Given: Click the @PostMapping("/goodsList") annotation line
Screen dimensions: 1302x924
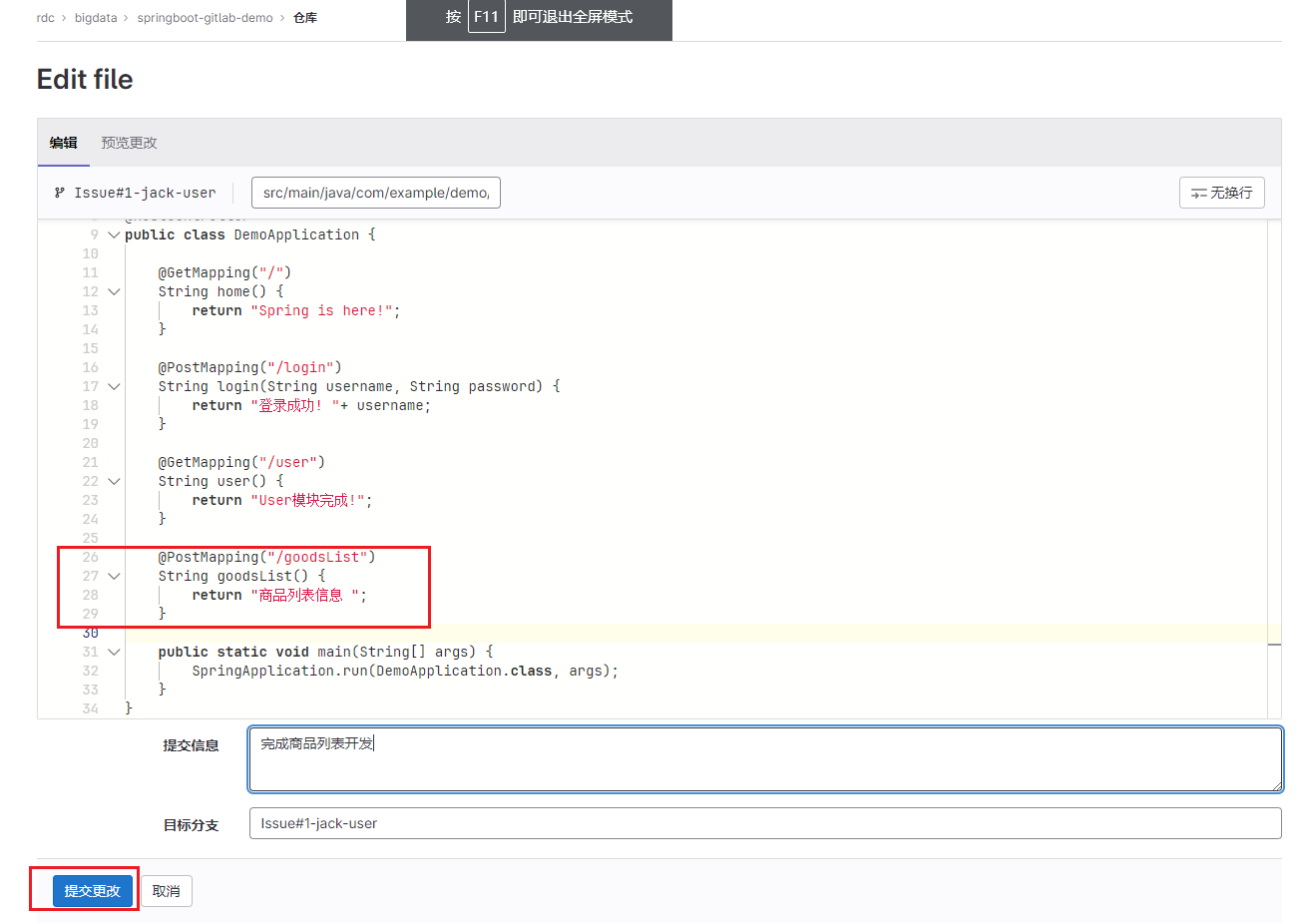Looking at the screenshot, I should pos(266,557).
